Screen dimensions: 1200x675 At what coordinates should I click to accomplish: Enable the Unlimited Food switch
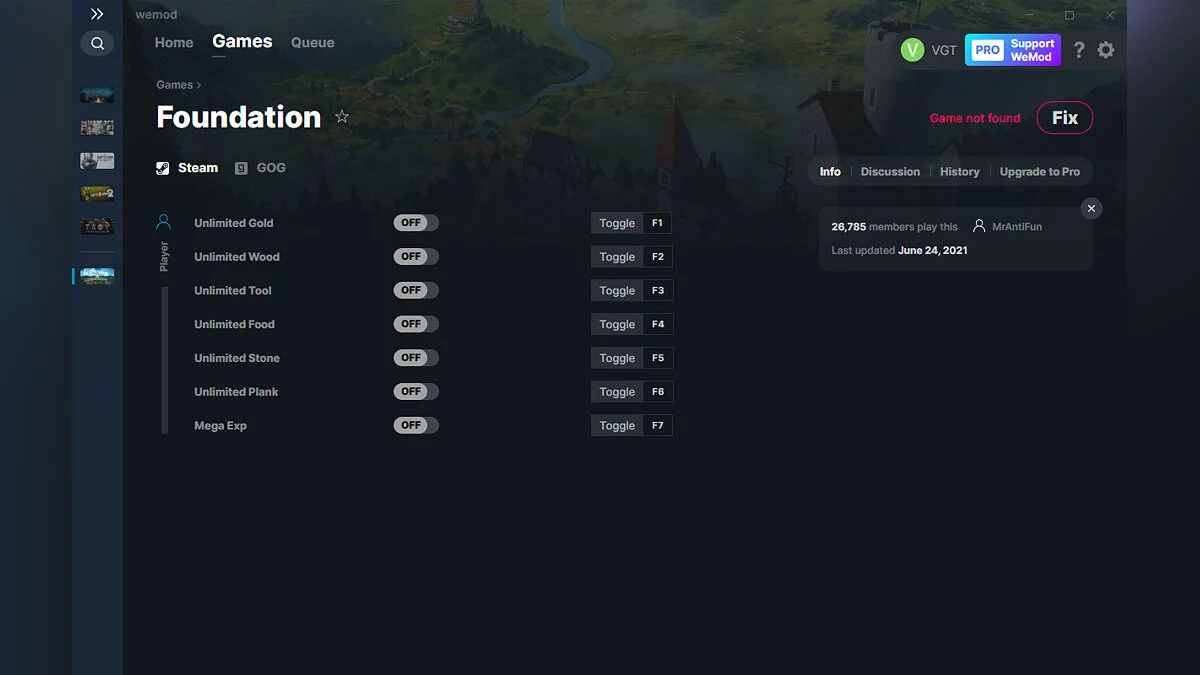(416, 324)
